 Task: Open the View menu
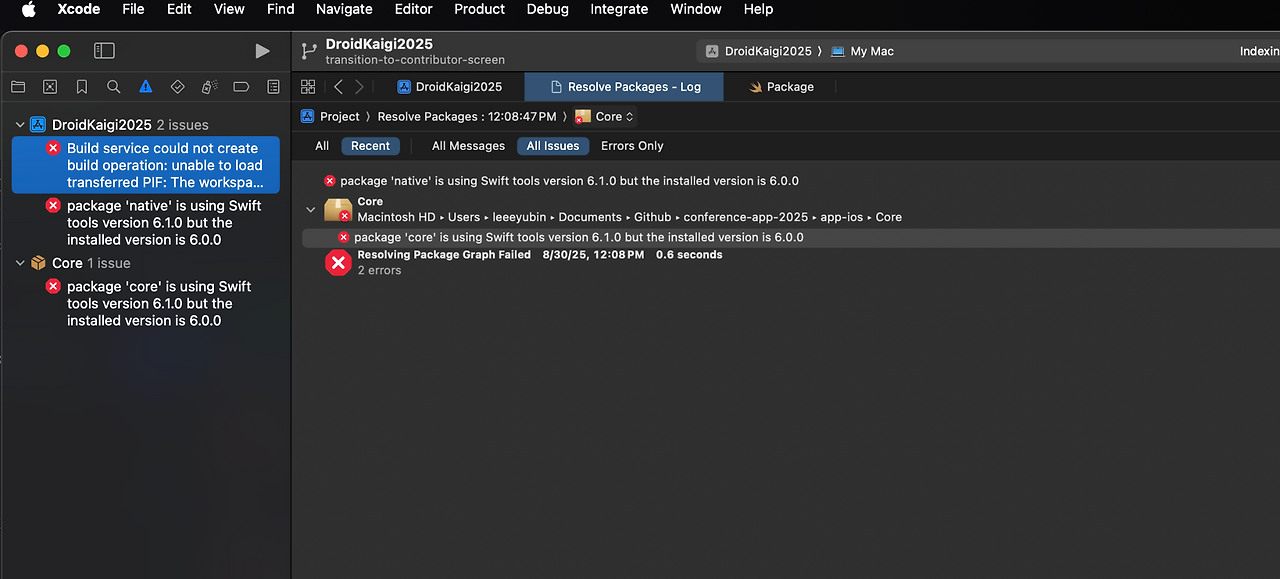tap(229, 9)
